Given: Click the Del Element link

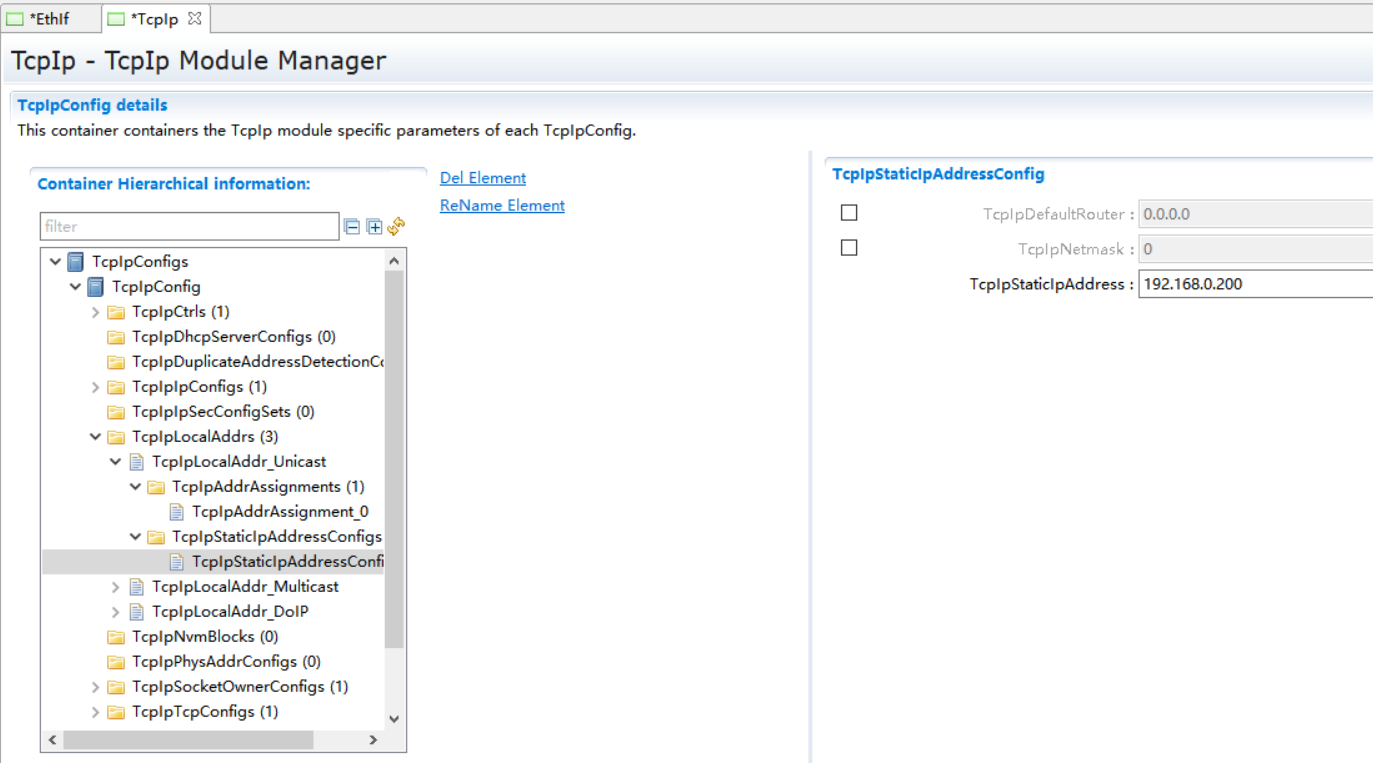Looking at the screenshot, I should [483, 178].
